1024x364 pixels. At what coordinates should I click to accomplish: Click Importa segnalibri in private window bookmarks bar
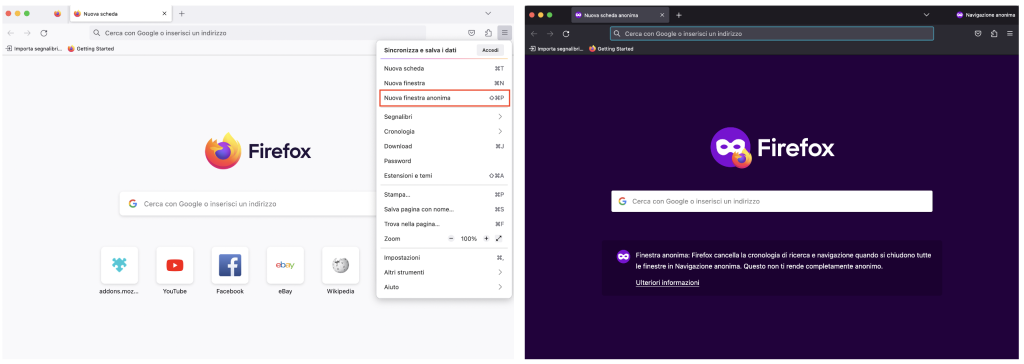(557, 49)
